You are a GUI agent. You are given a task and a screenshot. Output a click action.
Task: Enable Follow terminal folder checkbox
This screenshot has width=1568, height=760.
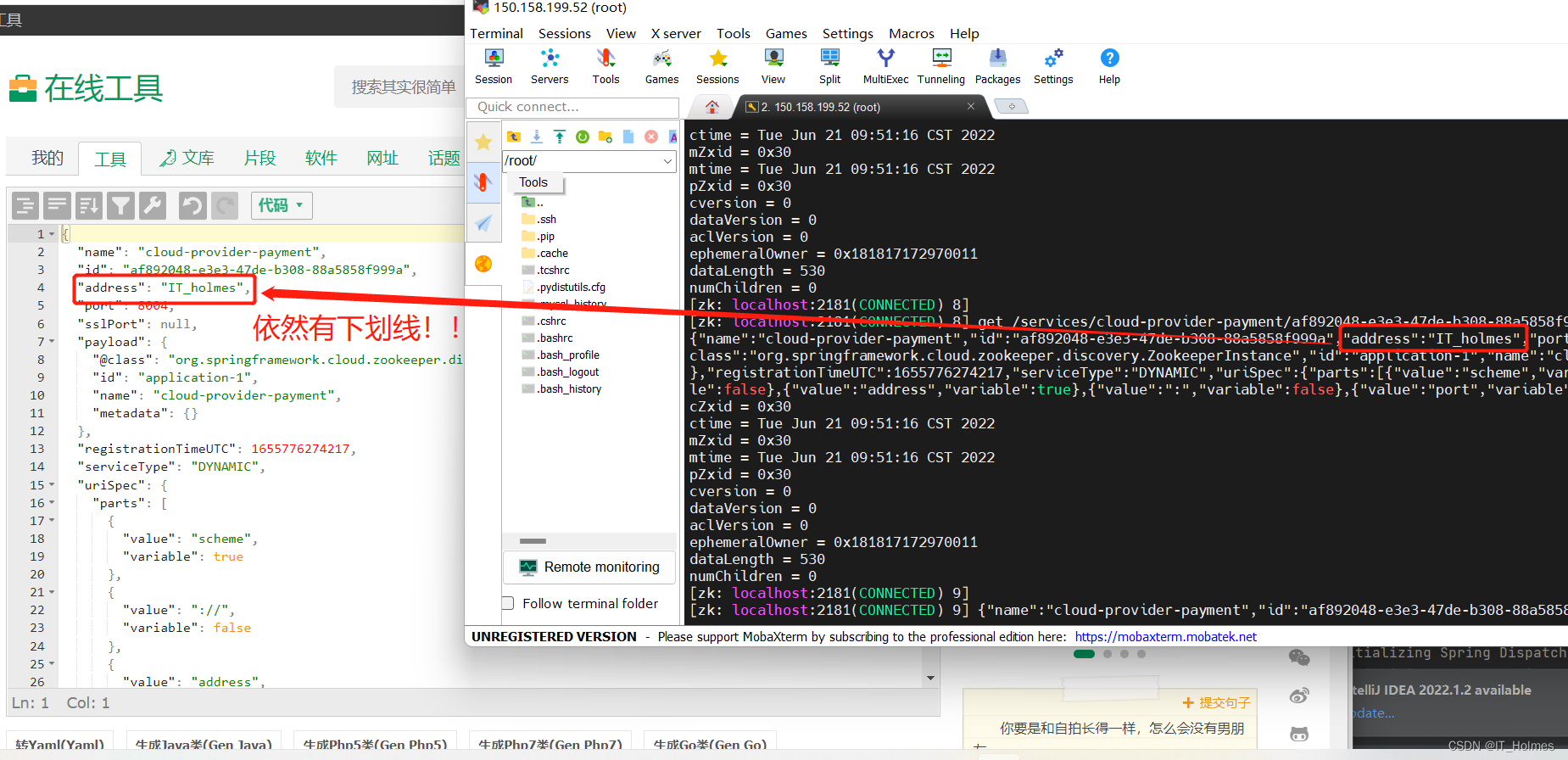point(509,603)
